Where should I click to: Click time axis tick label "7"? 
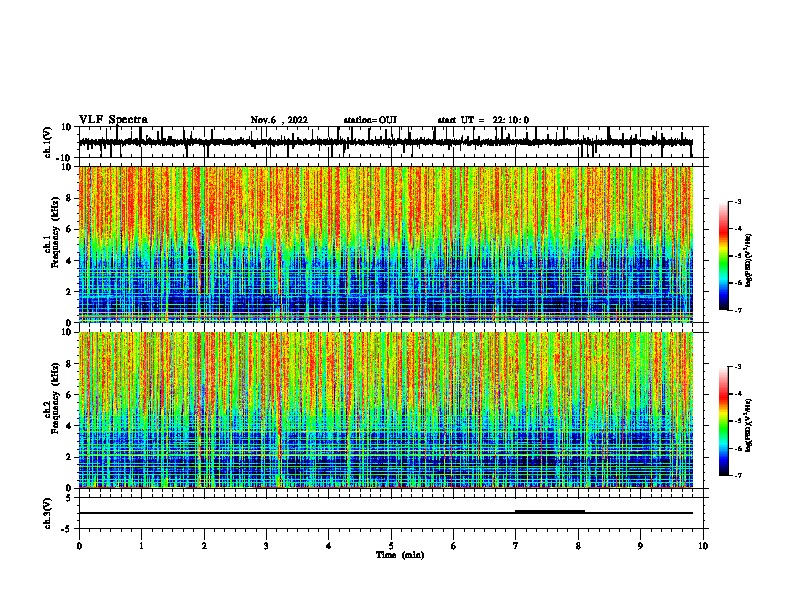516,546
